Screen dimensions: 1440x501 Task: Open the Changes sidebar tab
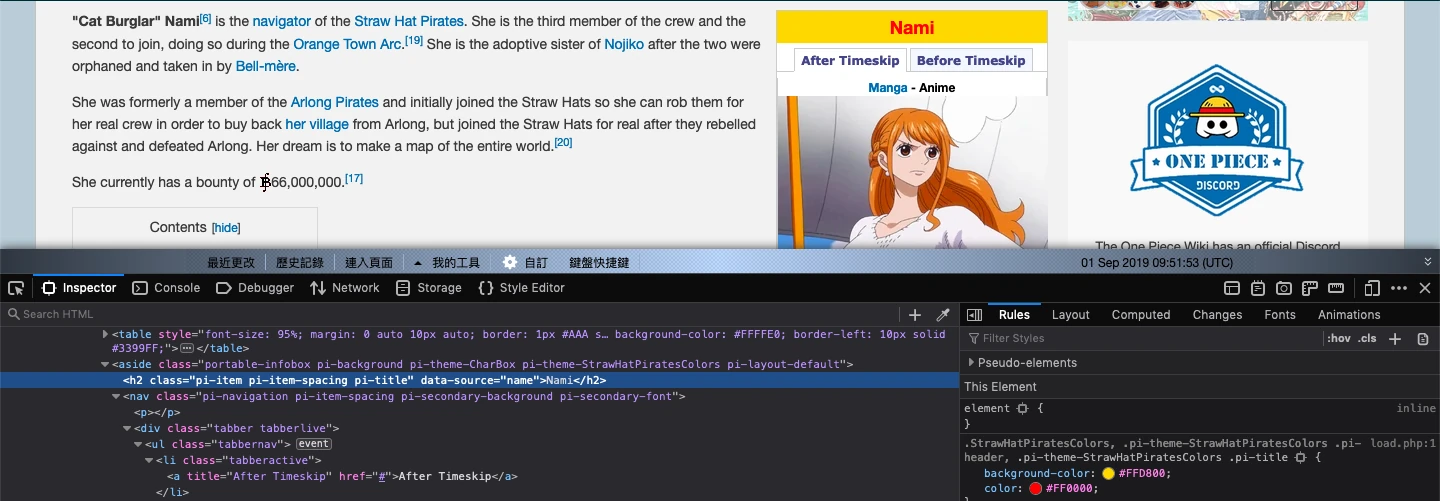(x=1217, y=315)
